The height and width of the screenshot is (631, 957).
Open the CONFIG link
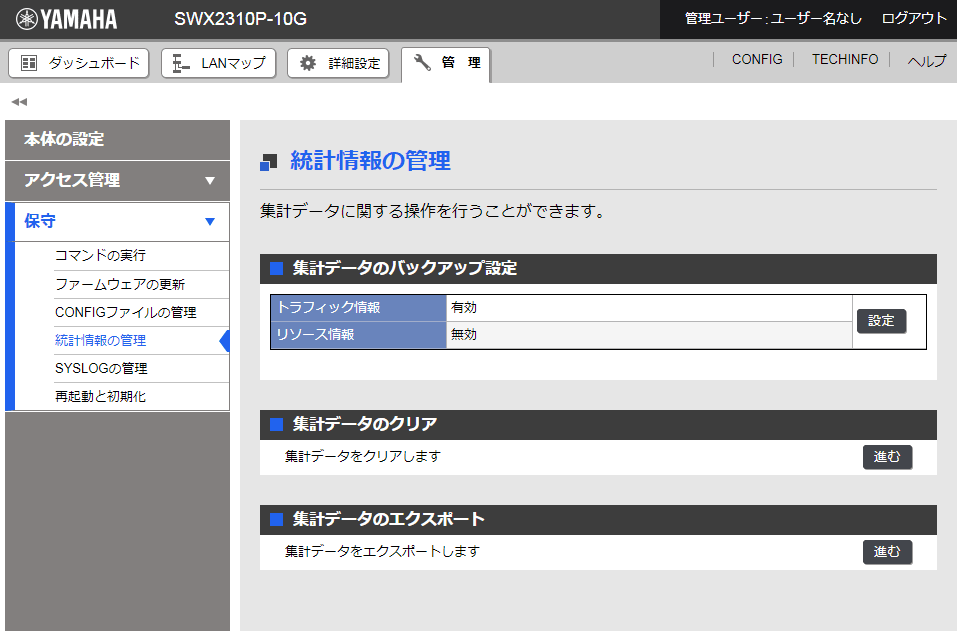(757, 60)
